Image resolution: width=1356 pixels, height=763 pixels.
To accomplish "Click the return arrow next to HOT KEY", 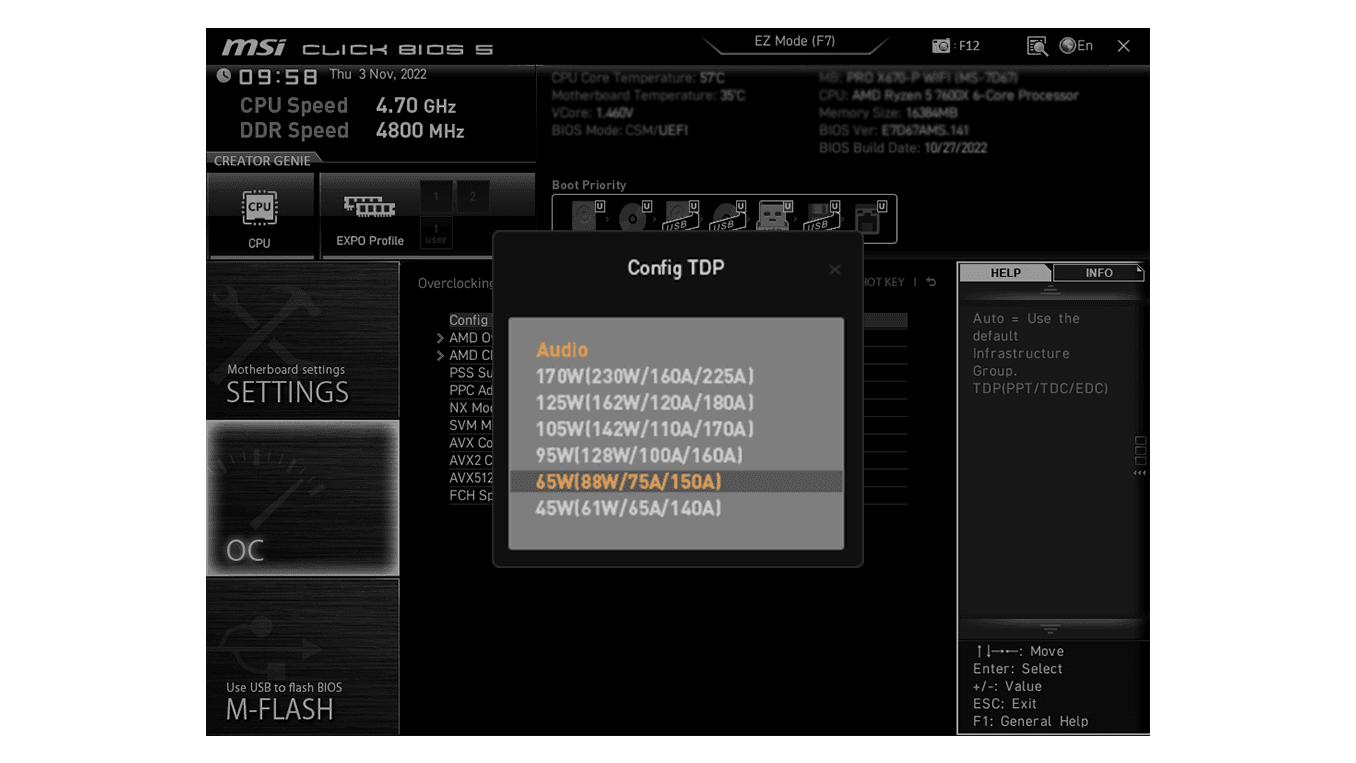I will (x=931, y=282).
